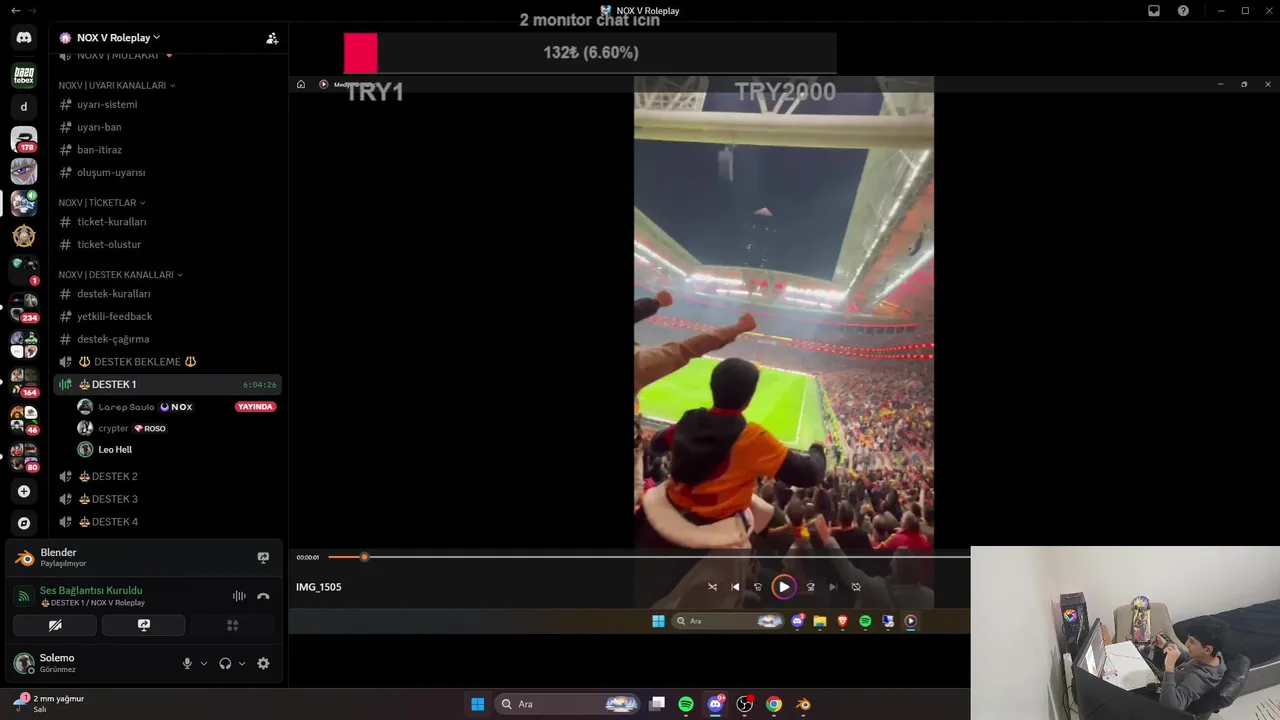The height and width of the screenshot is (720, 1280).
Task: Open Discord direct messages home icon
Action: click(x=24, y=38)
